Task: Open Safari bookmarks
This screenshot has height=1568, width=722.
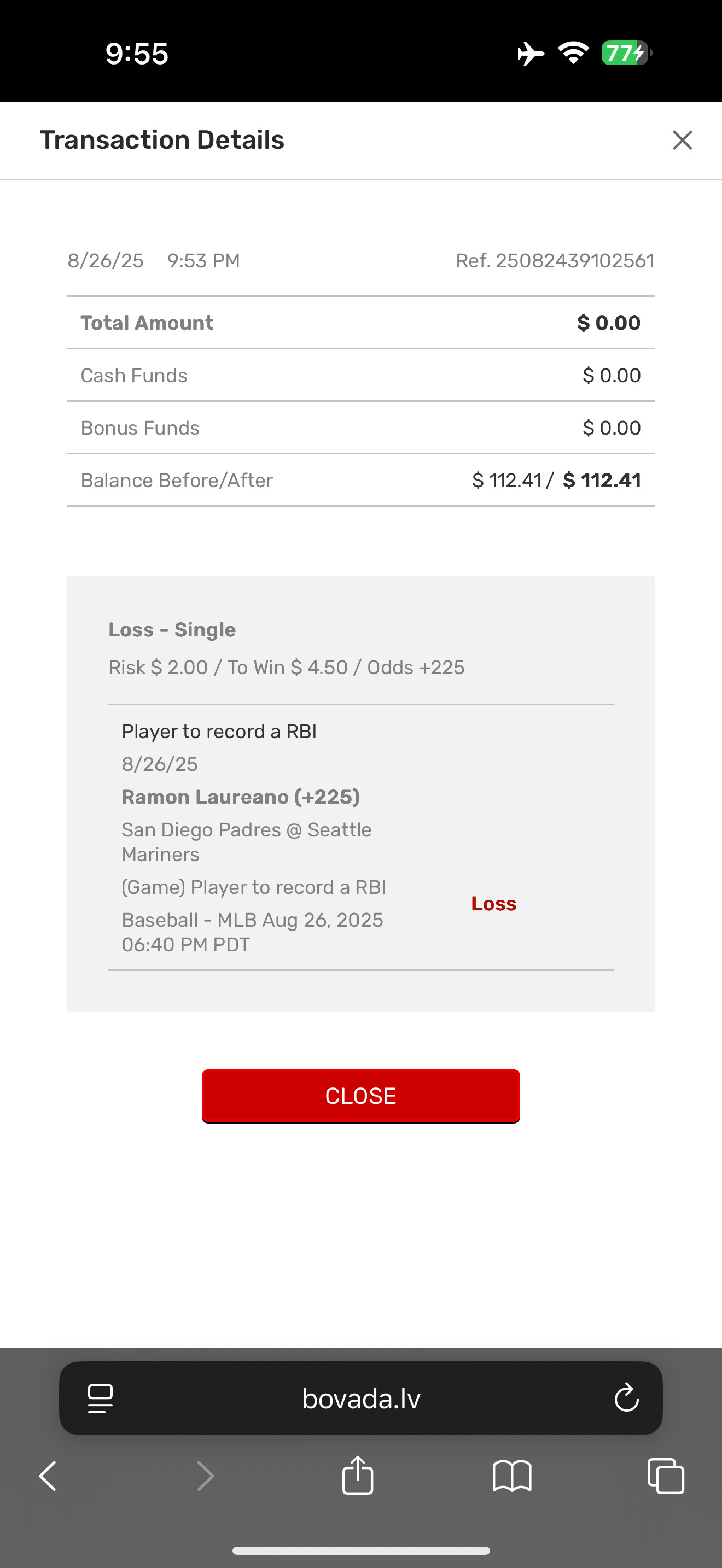Action: pos(512,1476)
